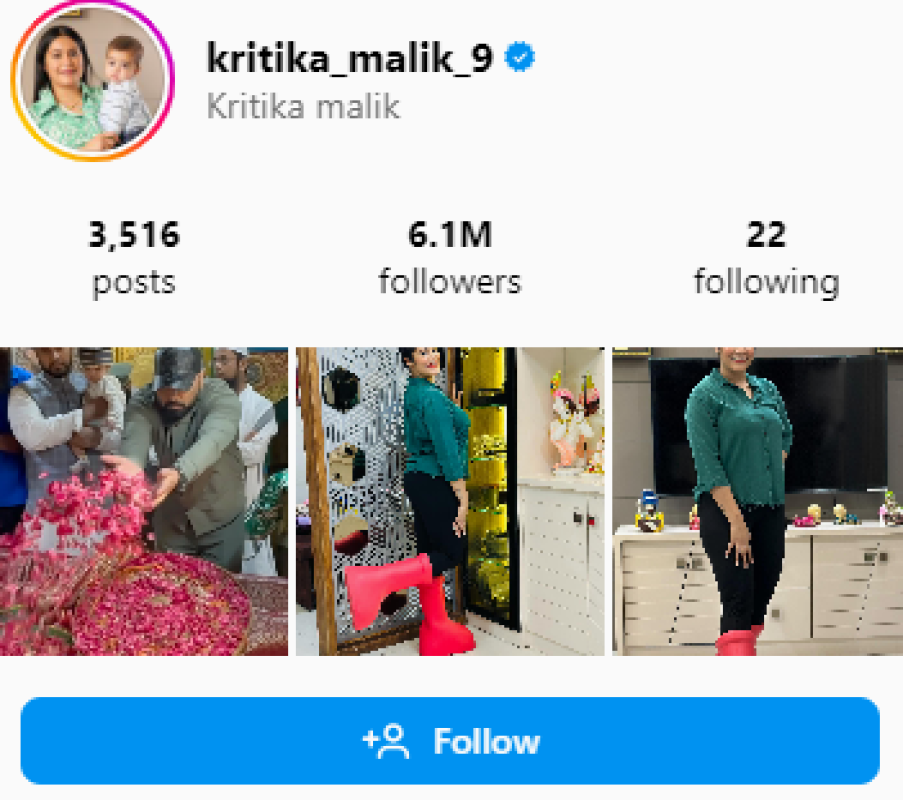Click the followers label text
This screenshot has width=903, height=800.
click(450, 282)
